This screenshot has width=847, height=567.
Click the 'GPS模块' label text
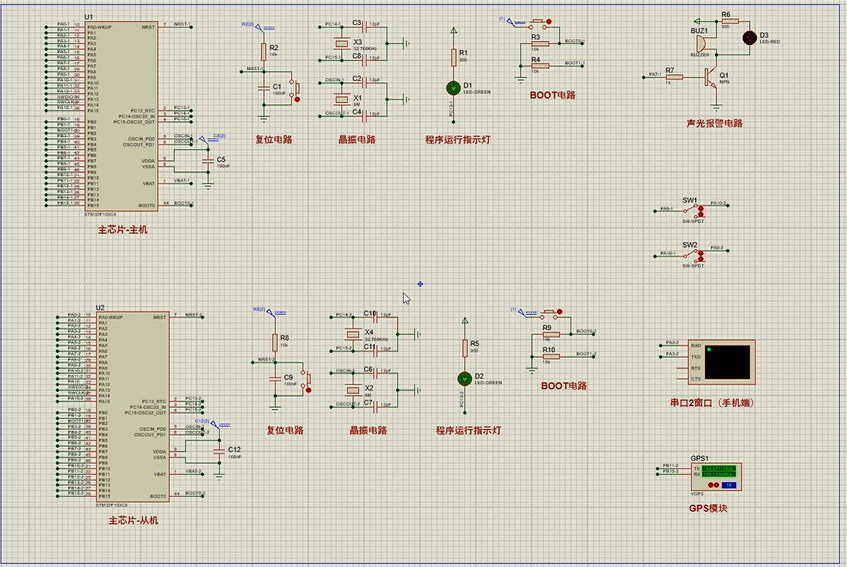[708, 508]
